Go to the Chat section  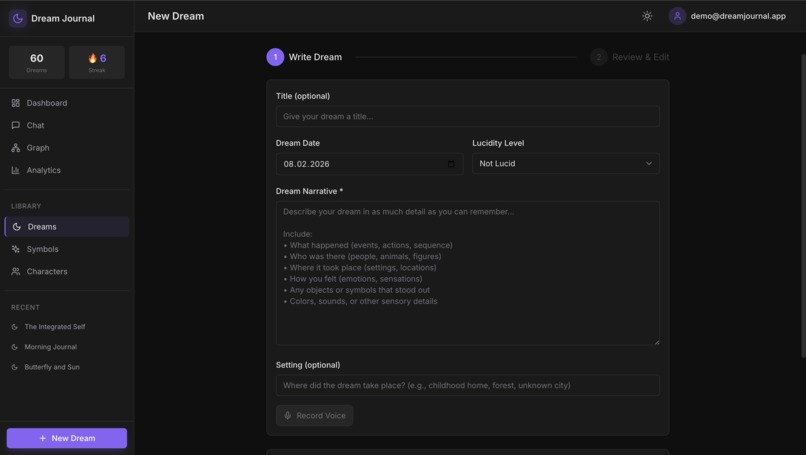(x=67, y=125)
